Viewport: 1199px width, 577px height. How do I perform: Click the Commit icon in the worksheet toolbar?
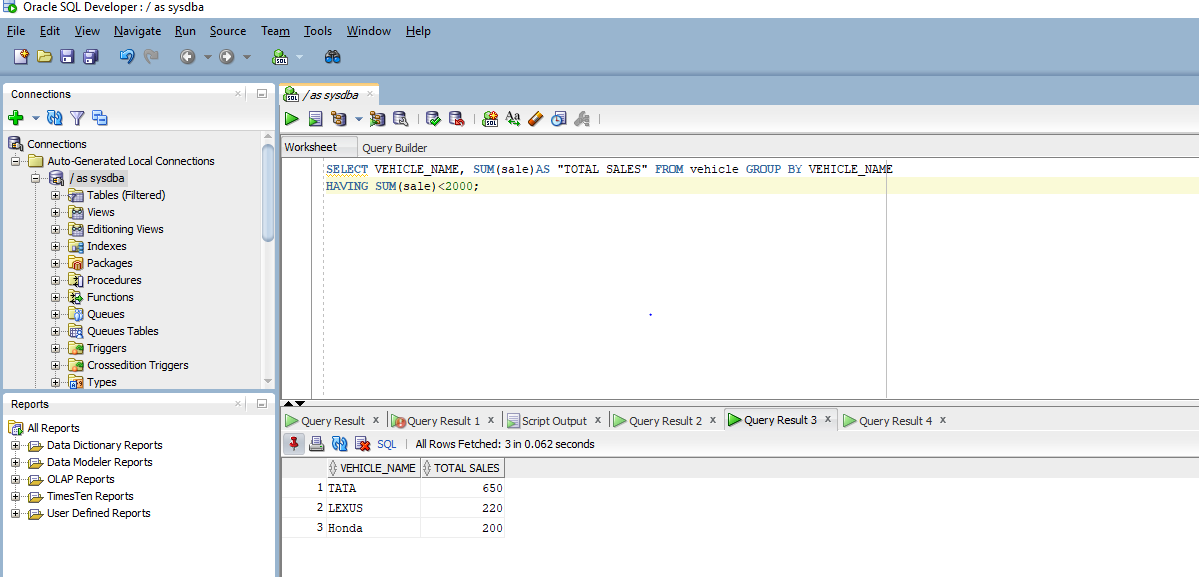(x=433, y=119)
